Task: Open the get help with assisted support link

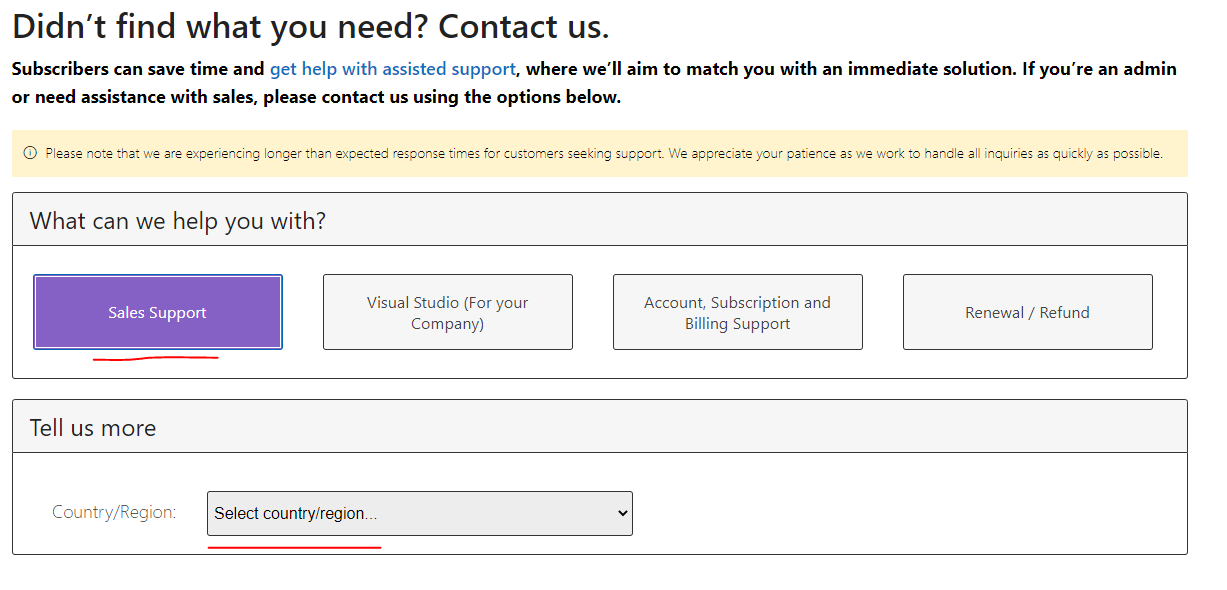Action: [x=393, y=69]
